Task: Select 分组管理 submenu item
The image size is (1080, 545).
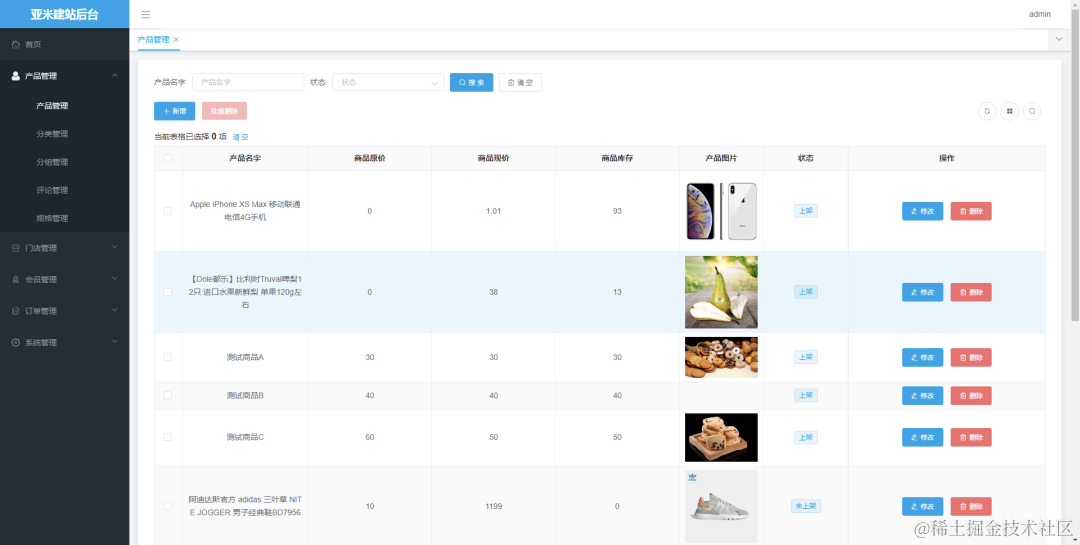Action: [x=64, y=163]
